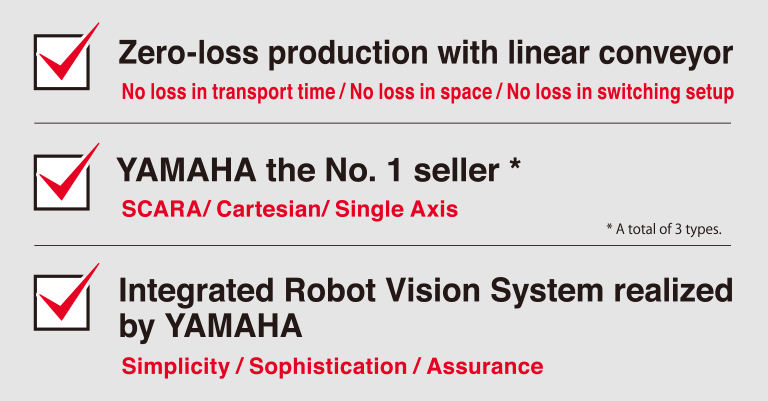Toggle the YAMAHA No. 1 seller checkbox
The height and width of the screenshot is (401, 768).
pos(62,182)
